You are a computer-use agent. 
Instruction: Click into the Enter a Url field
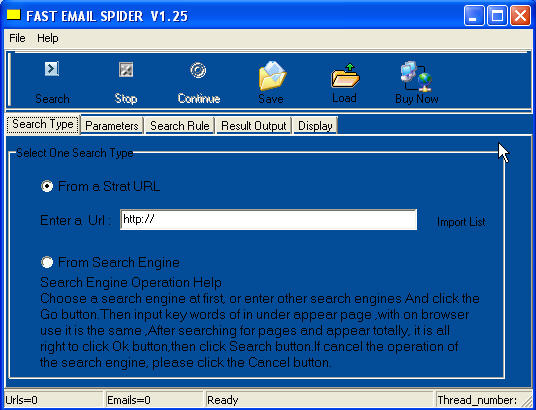269,220
